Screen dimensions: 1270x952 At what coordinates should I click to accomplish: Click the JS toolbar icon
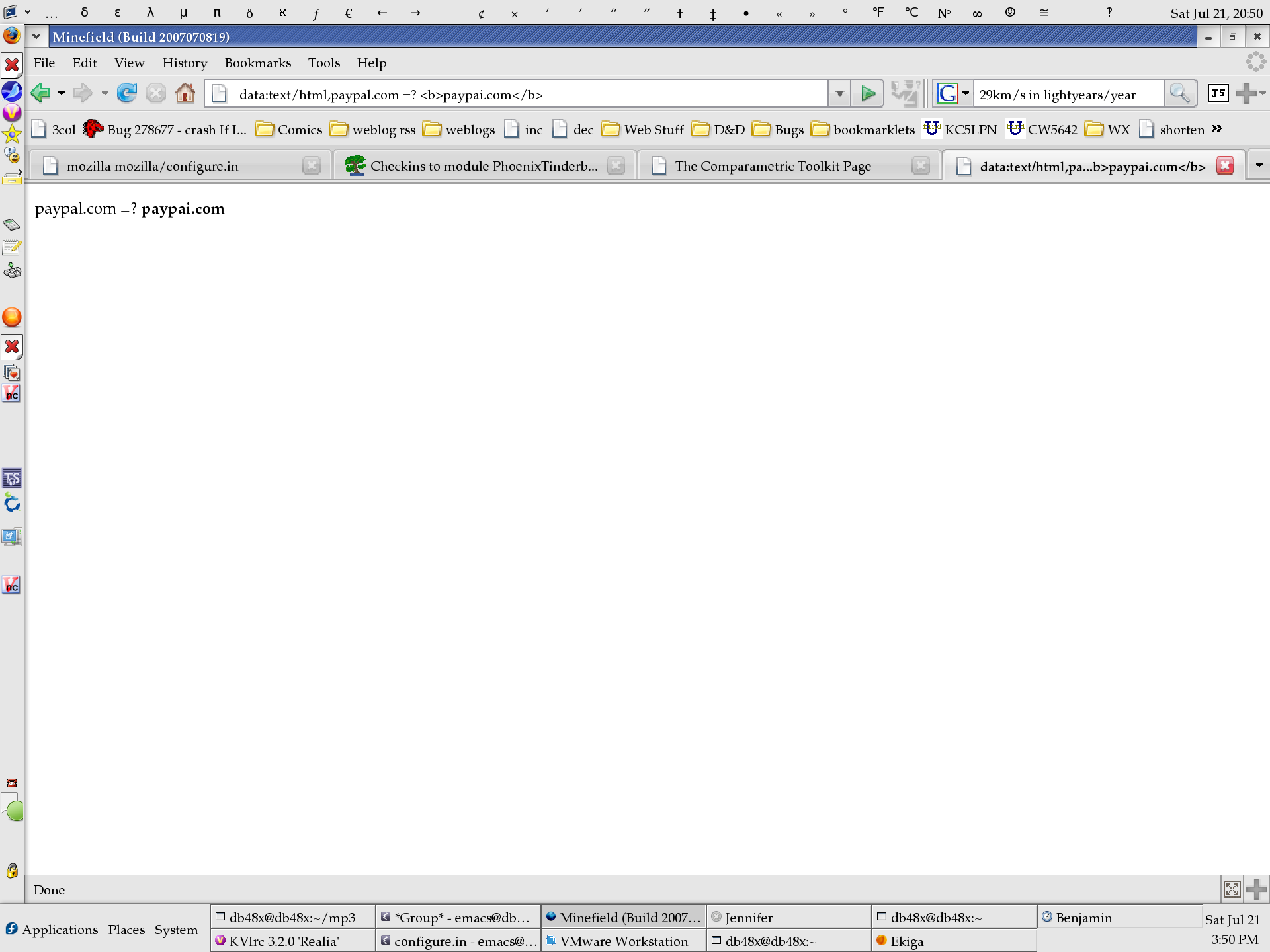point(1218,94)
